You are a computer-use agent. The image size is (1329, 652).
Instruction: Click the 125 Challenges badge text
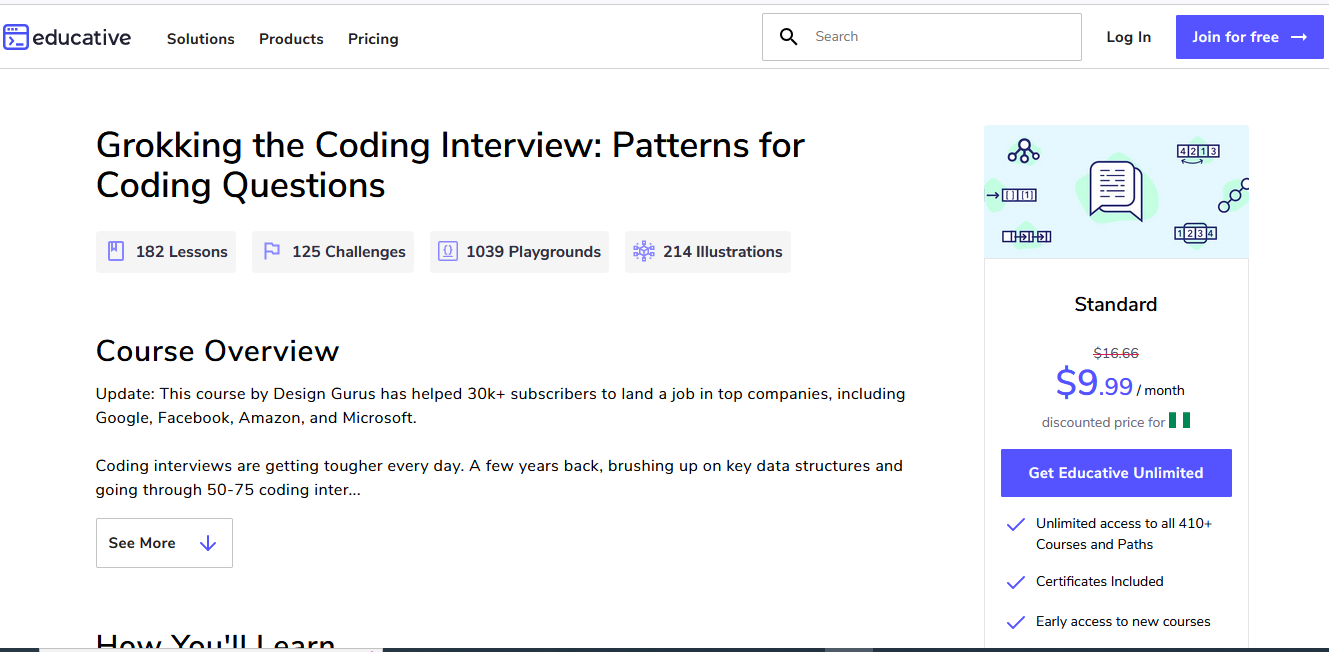[x=349, y=252]
